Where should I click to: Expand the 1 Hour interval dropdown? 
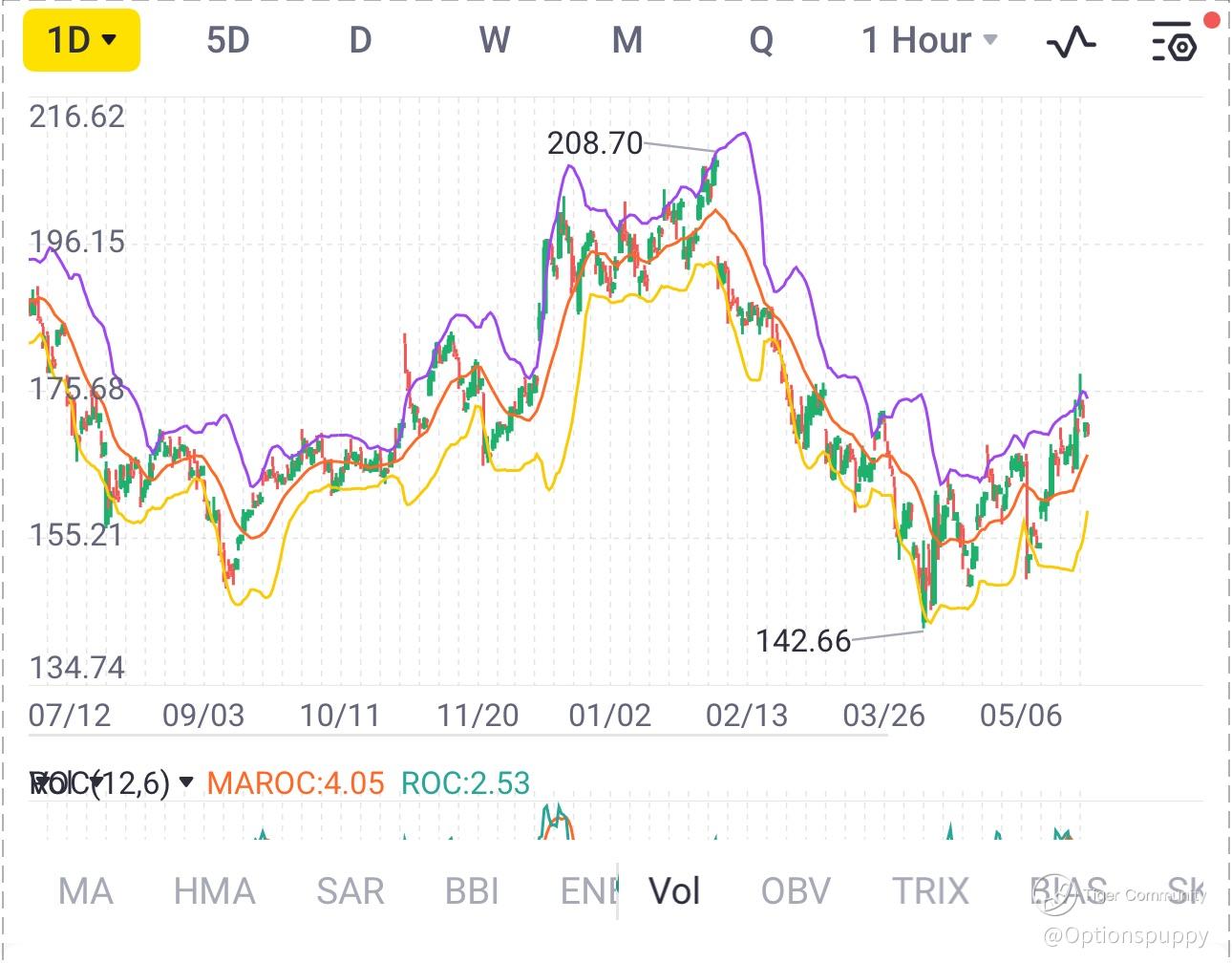pos(928,41)
